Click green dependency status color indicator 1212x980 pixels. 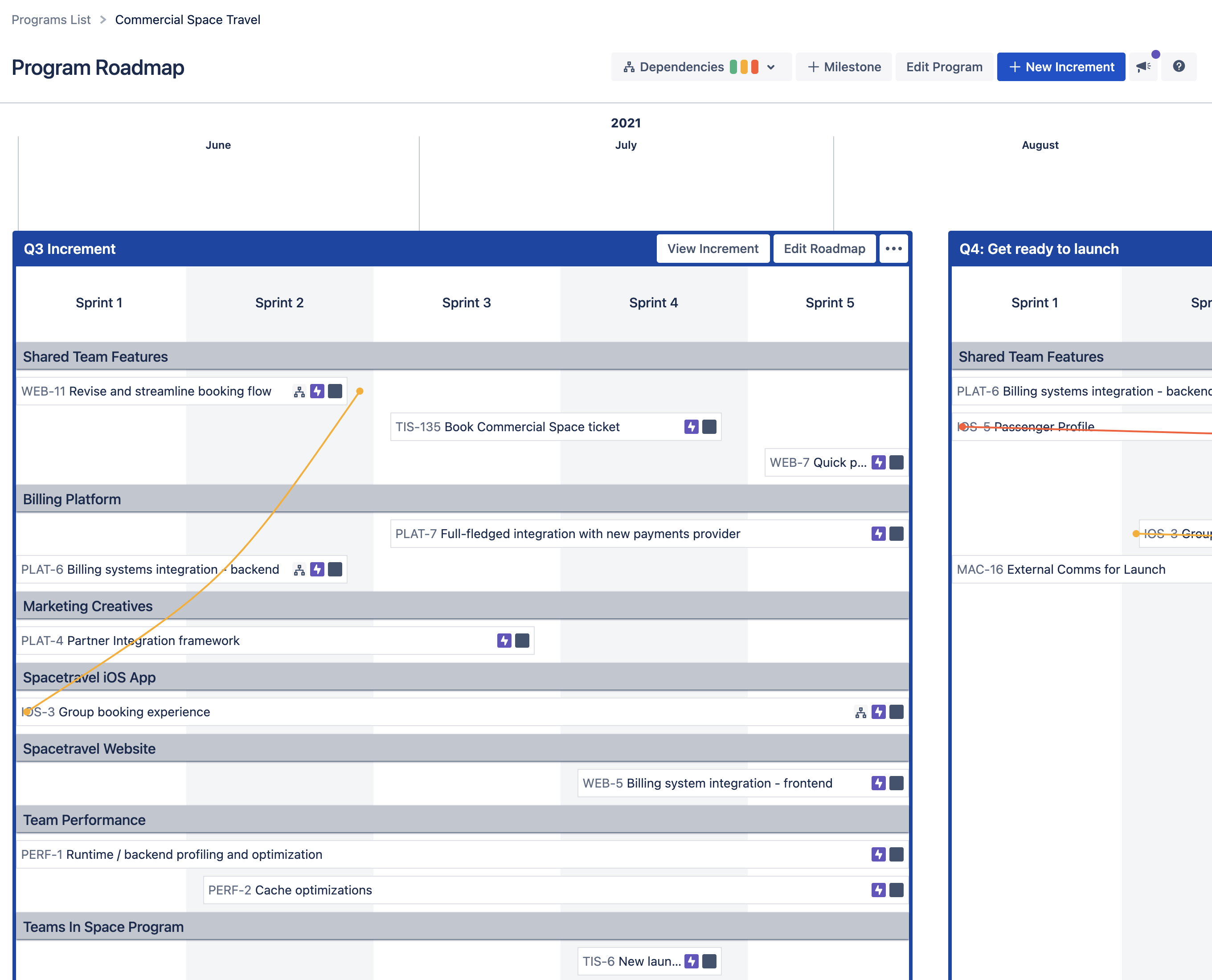pos(733,67)
